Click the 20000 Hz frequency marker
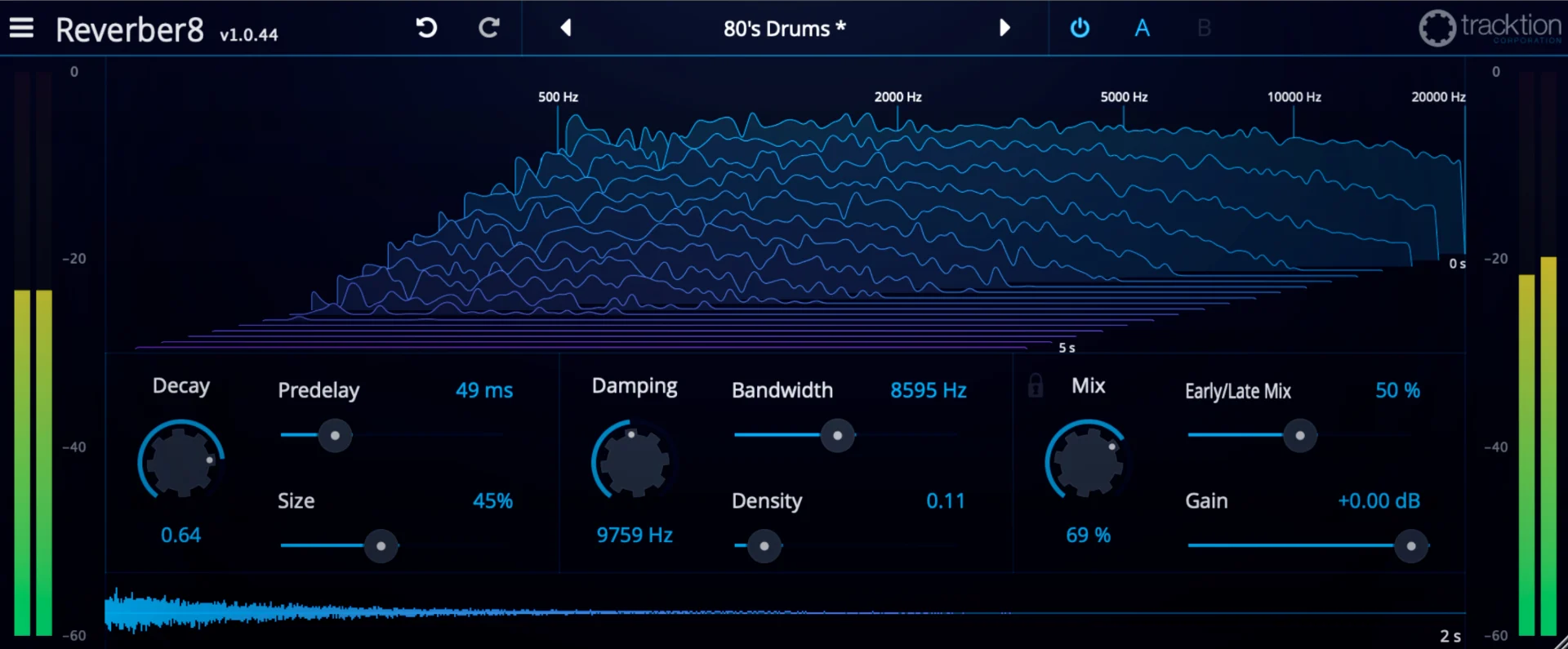Viewport: 1568px width, 649px height. pos(1438,96)
